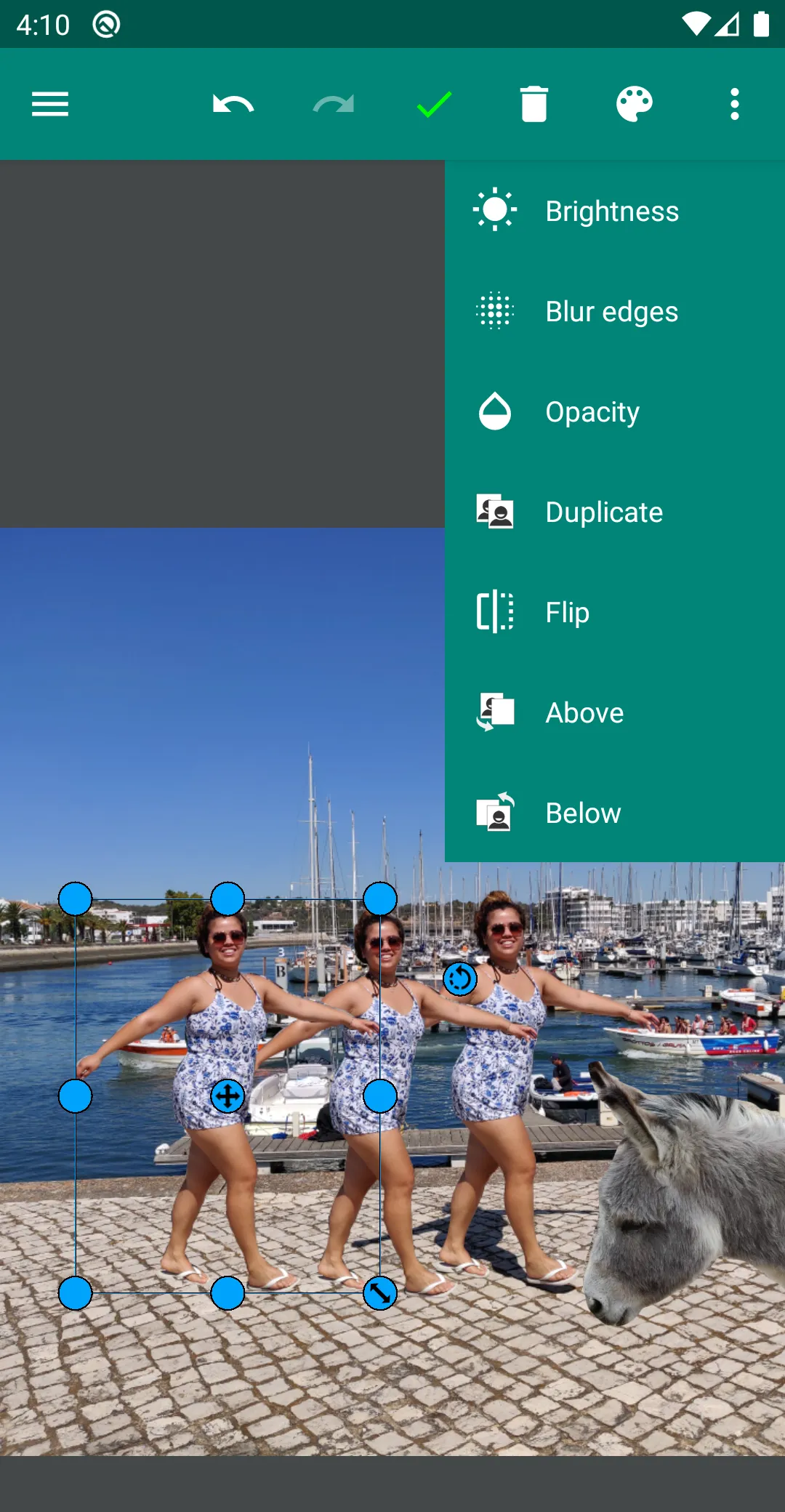785x1512 pixels.
Task: Move layer Above
Action: (615, 712)
